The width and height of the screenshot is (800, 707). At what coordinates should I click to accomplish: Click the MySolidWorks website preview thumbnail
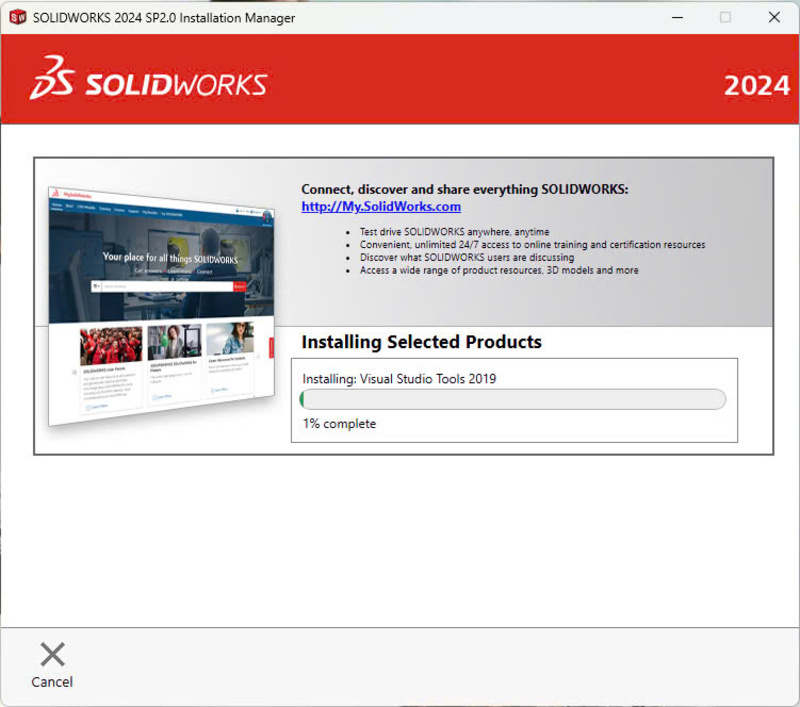[161, 306]
